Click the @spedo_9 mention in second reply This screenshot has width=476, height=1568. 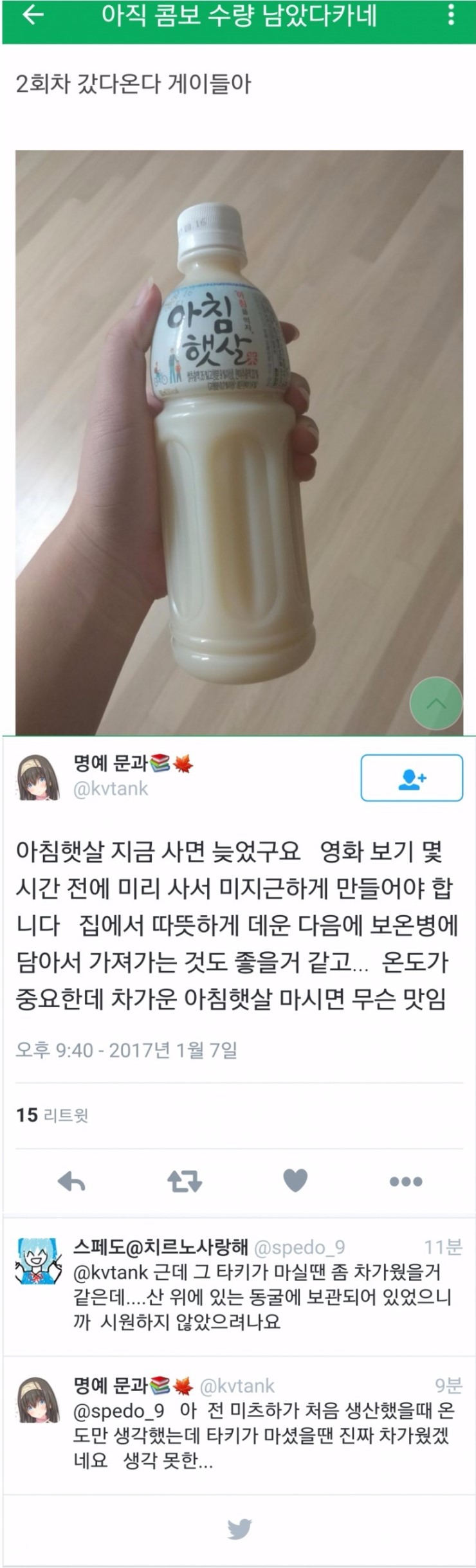pos(118,1411)
